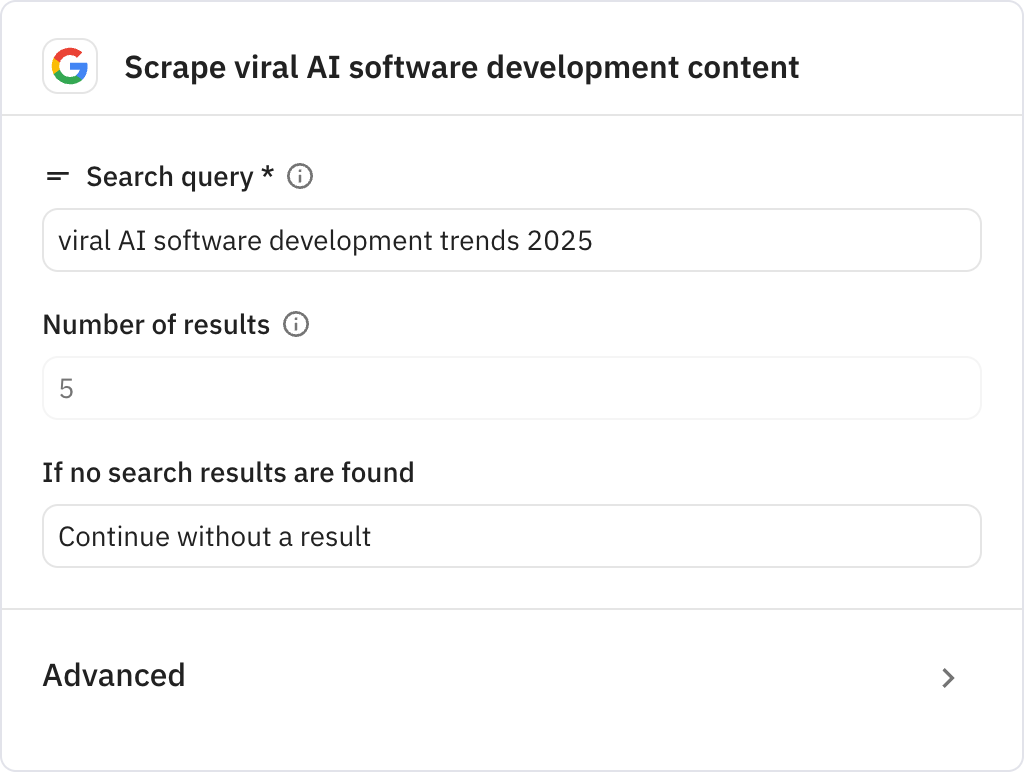1024x772 pixels.
Task: Click the "If no search results are found" label
Action: pos(228,472)
